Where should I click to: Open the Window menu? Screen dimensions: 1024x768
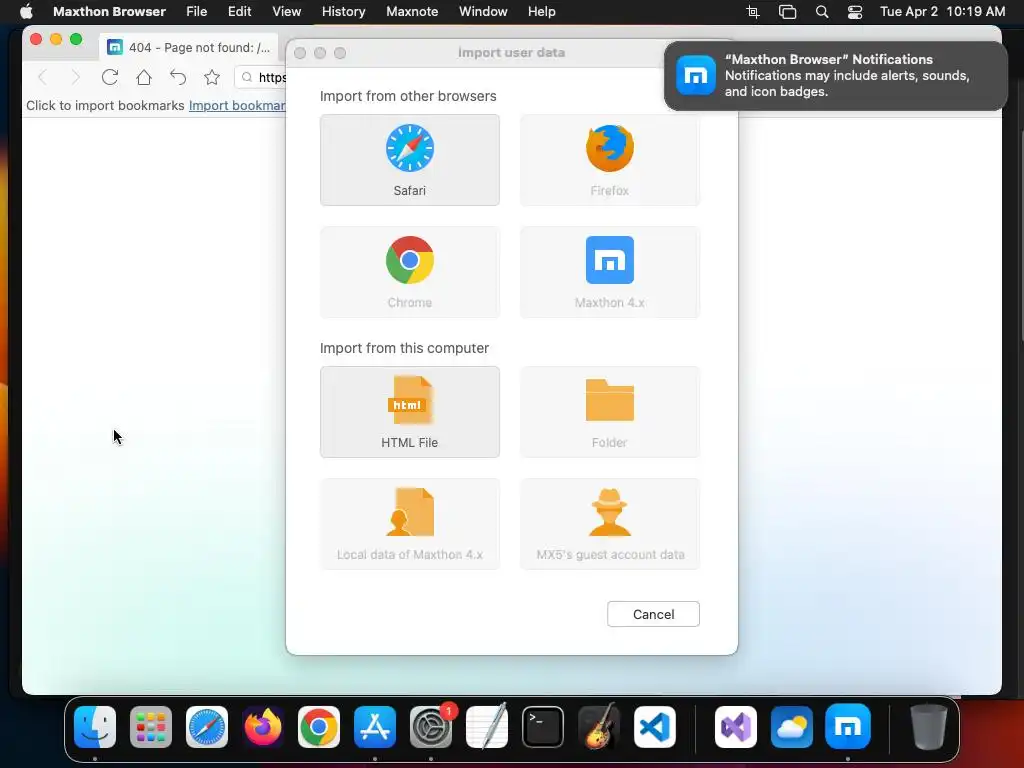(x=483, y=12)
